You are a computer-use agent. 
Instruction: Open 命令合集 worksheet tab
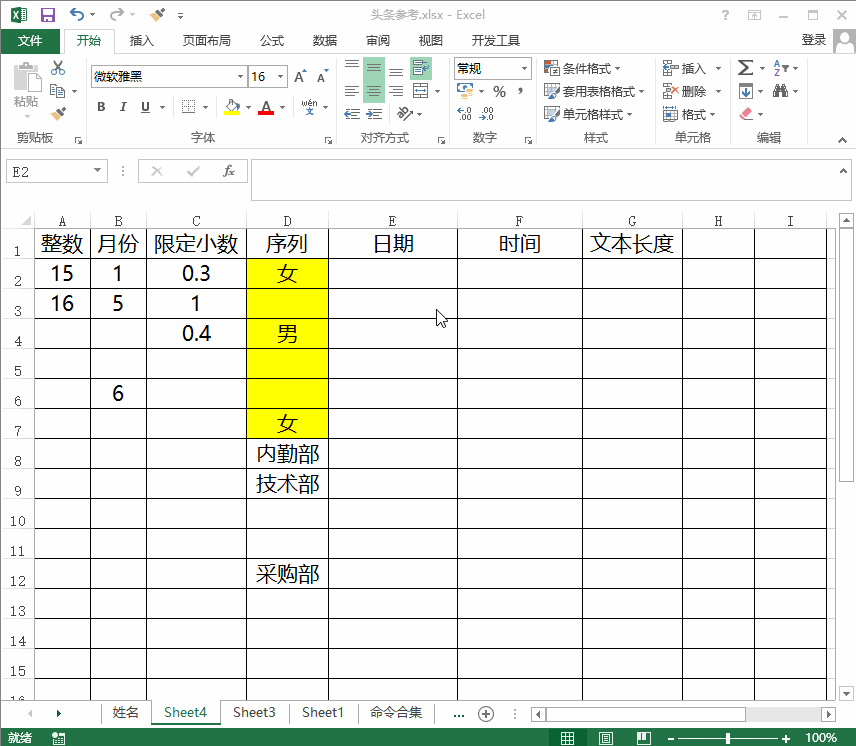[x=396, y=712]
